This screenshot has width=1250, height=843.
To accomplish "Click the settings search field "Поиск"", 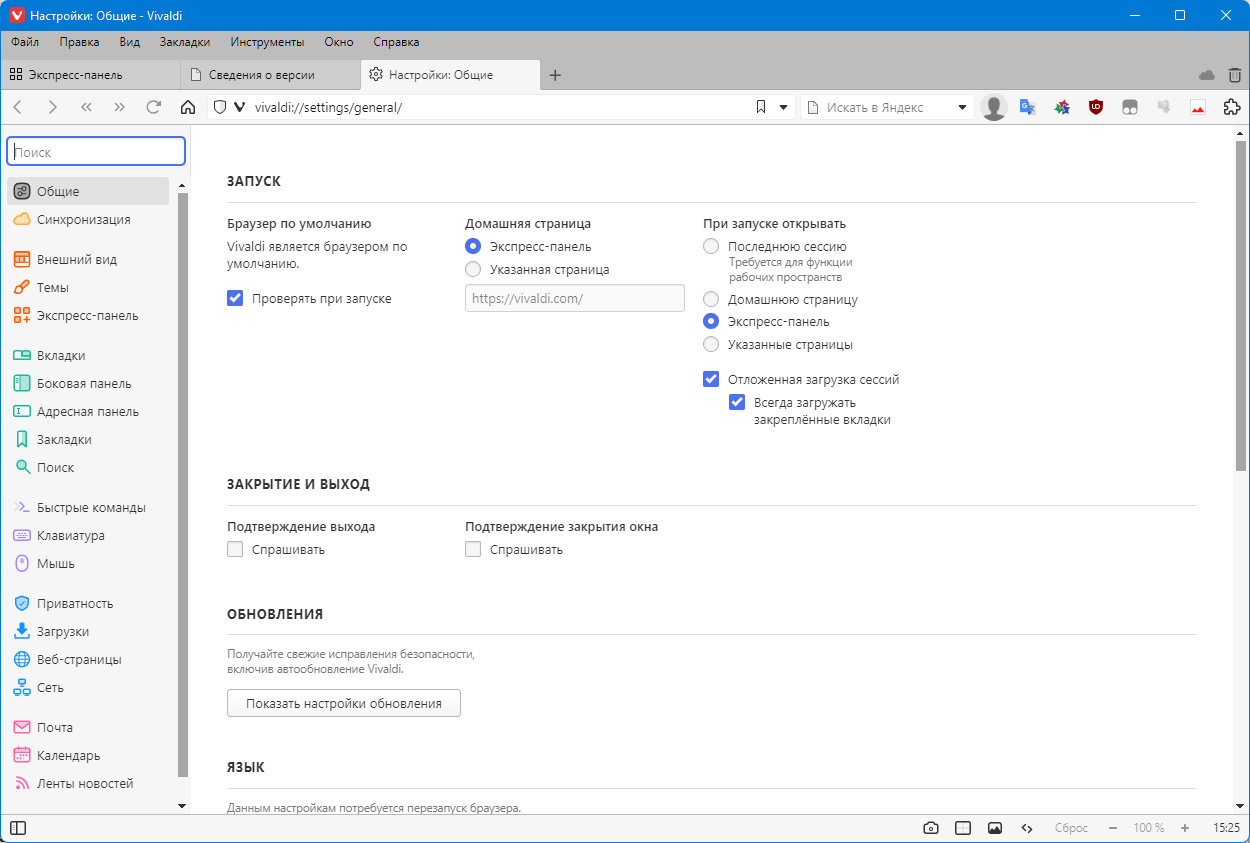I will tap(96, 152).
